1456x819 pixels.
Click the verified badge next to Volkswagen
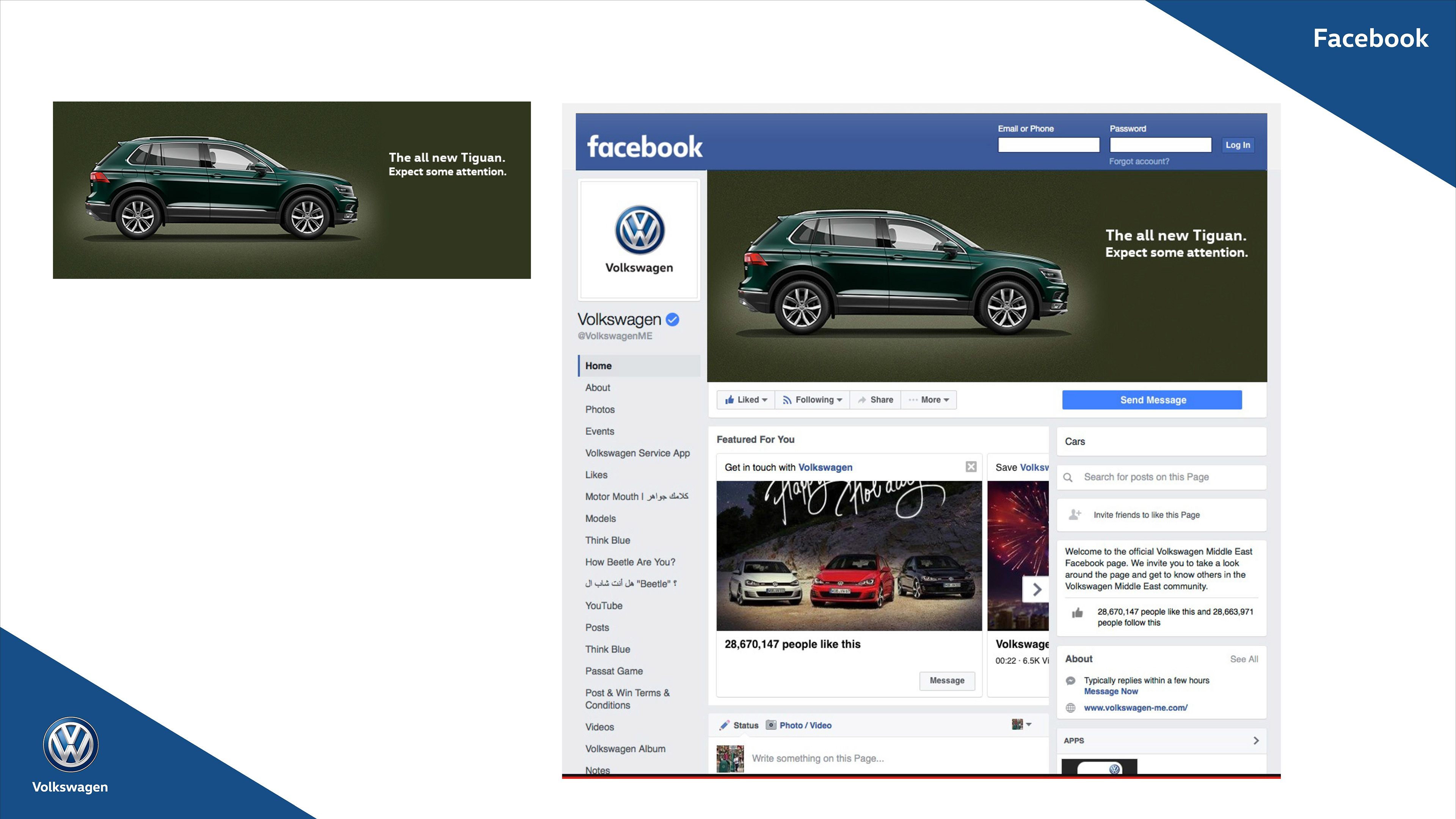click(x=672, y=320)
